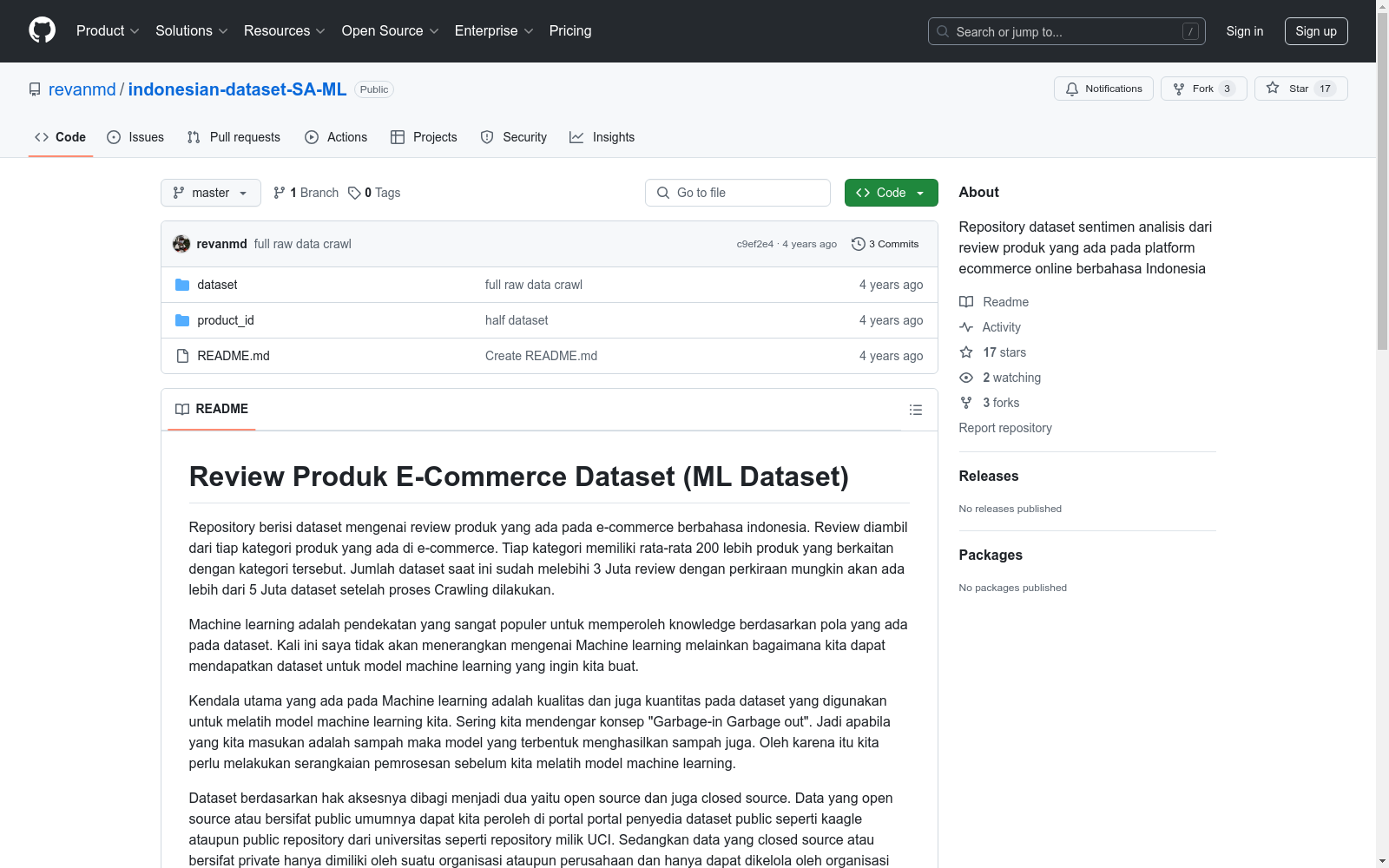The image size is (1389, 868).
Task: Open revanmd's profile link
Action: coord(82,89)
